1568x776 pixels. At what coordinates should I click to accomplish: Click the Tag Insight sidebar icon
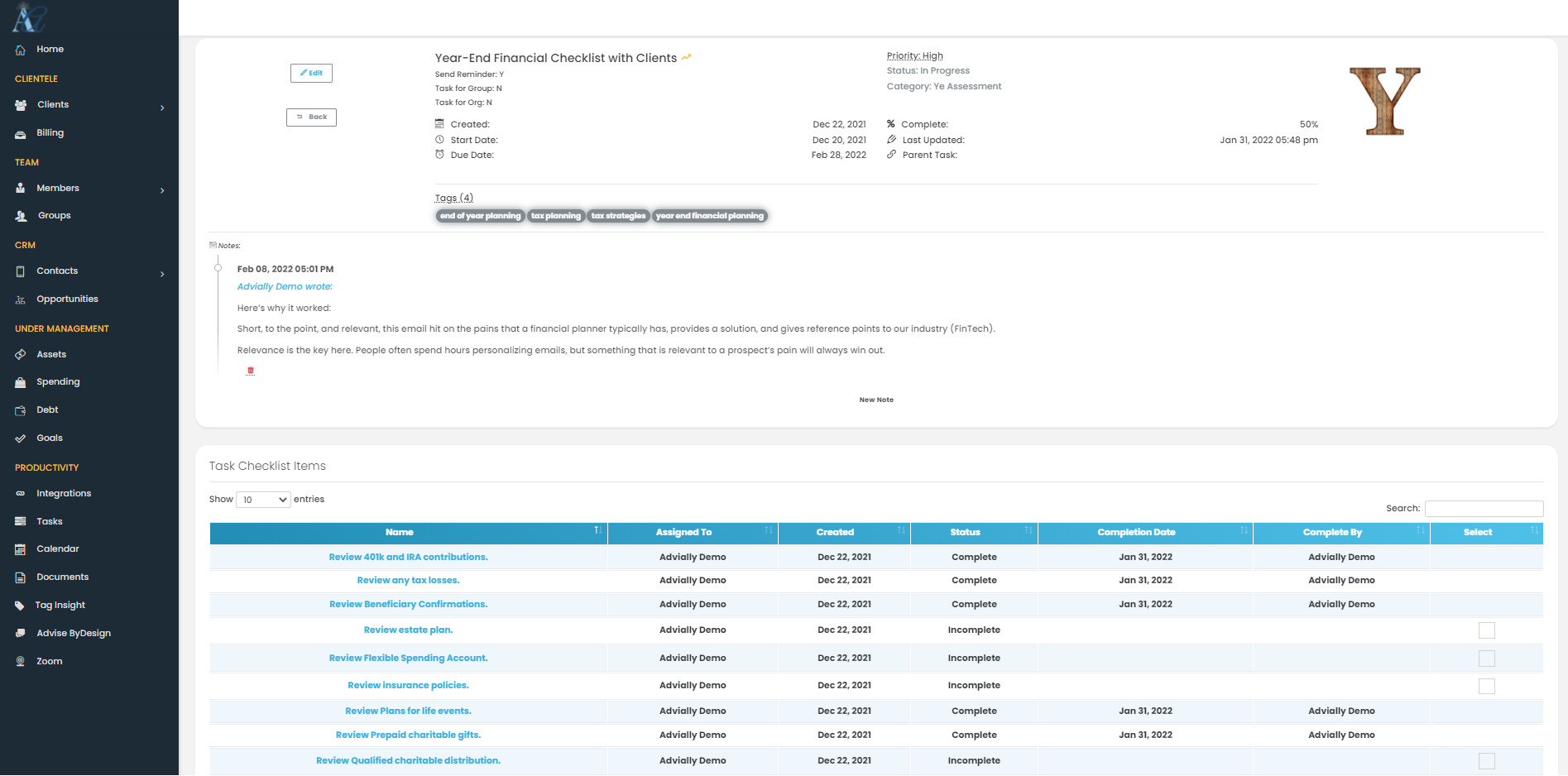[x=19, y=605]
